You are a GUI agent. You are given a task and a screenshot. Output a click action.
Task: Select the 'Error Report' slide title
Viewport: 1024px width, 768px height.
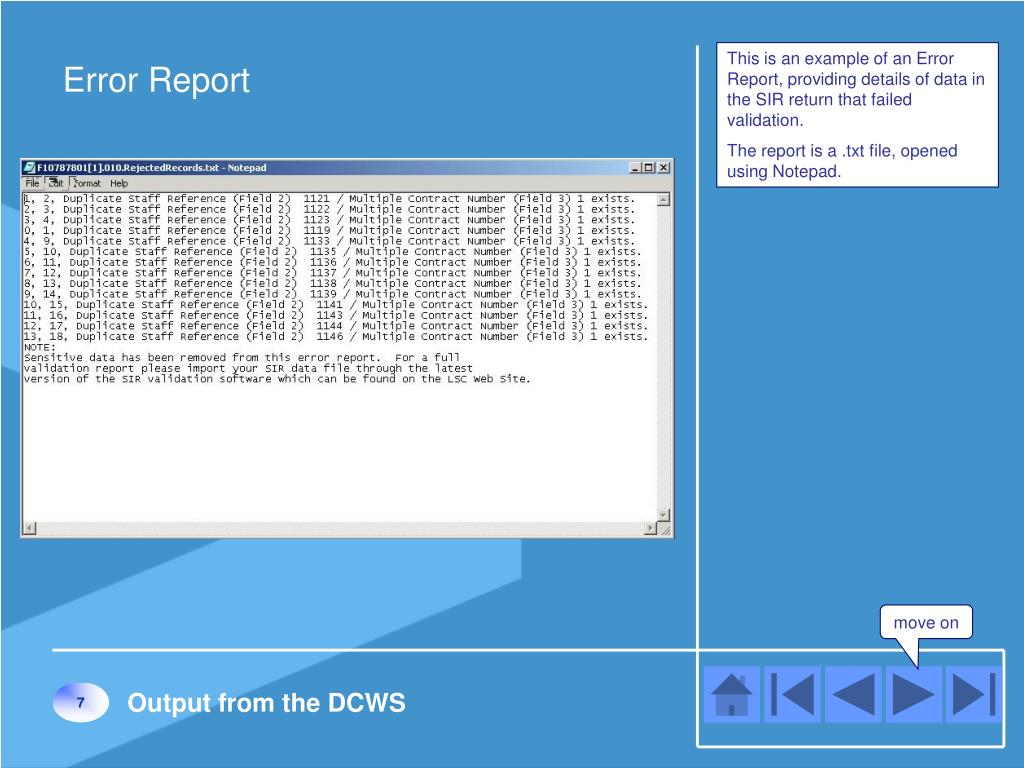coord(157,80)
